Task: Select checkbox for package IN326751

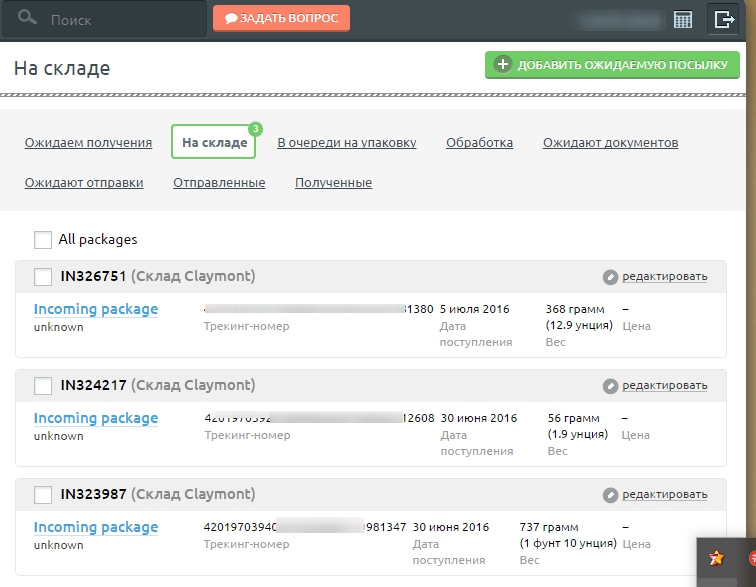Action: 43,277
